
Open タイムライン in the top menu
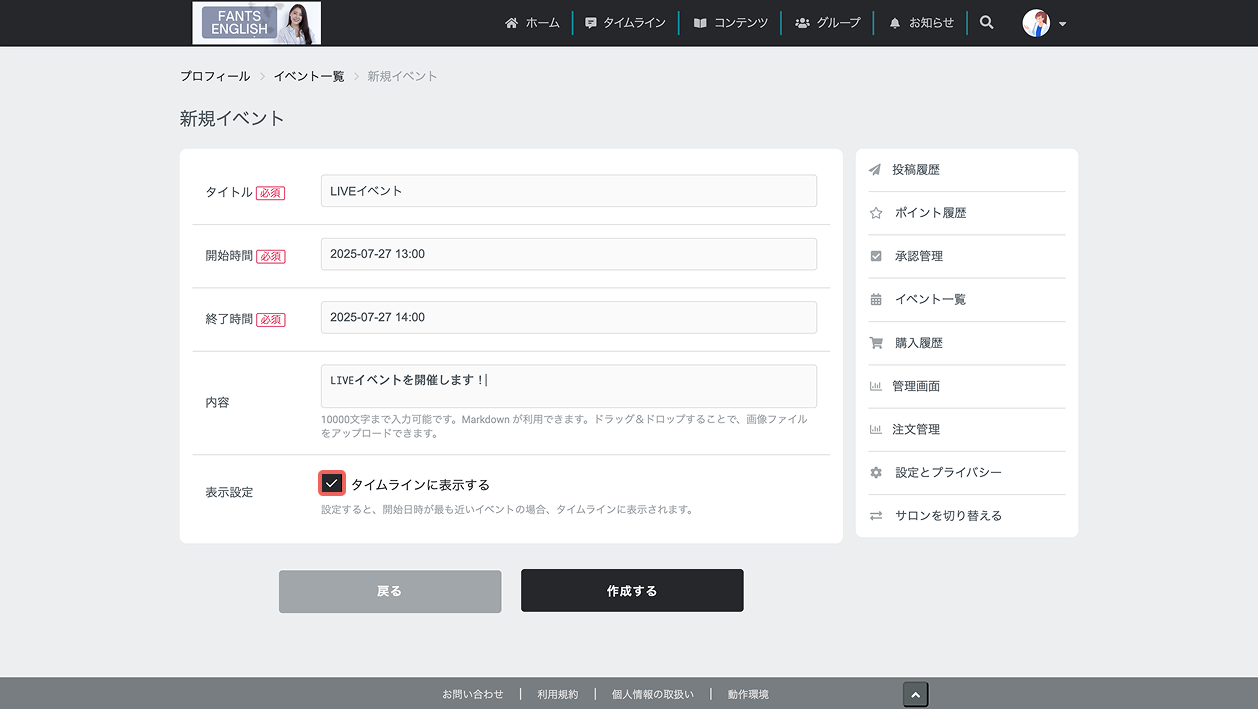click(x=634, y=23)
